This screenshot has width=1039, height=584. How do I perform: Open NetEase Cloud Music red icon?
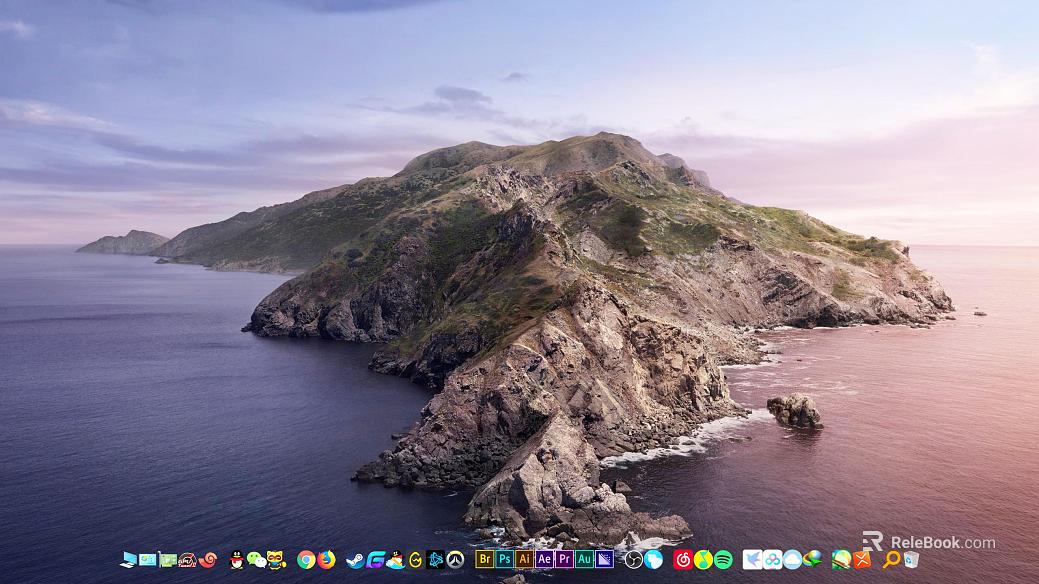pyautogui.click(x=683, y=559)
